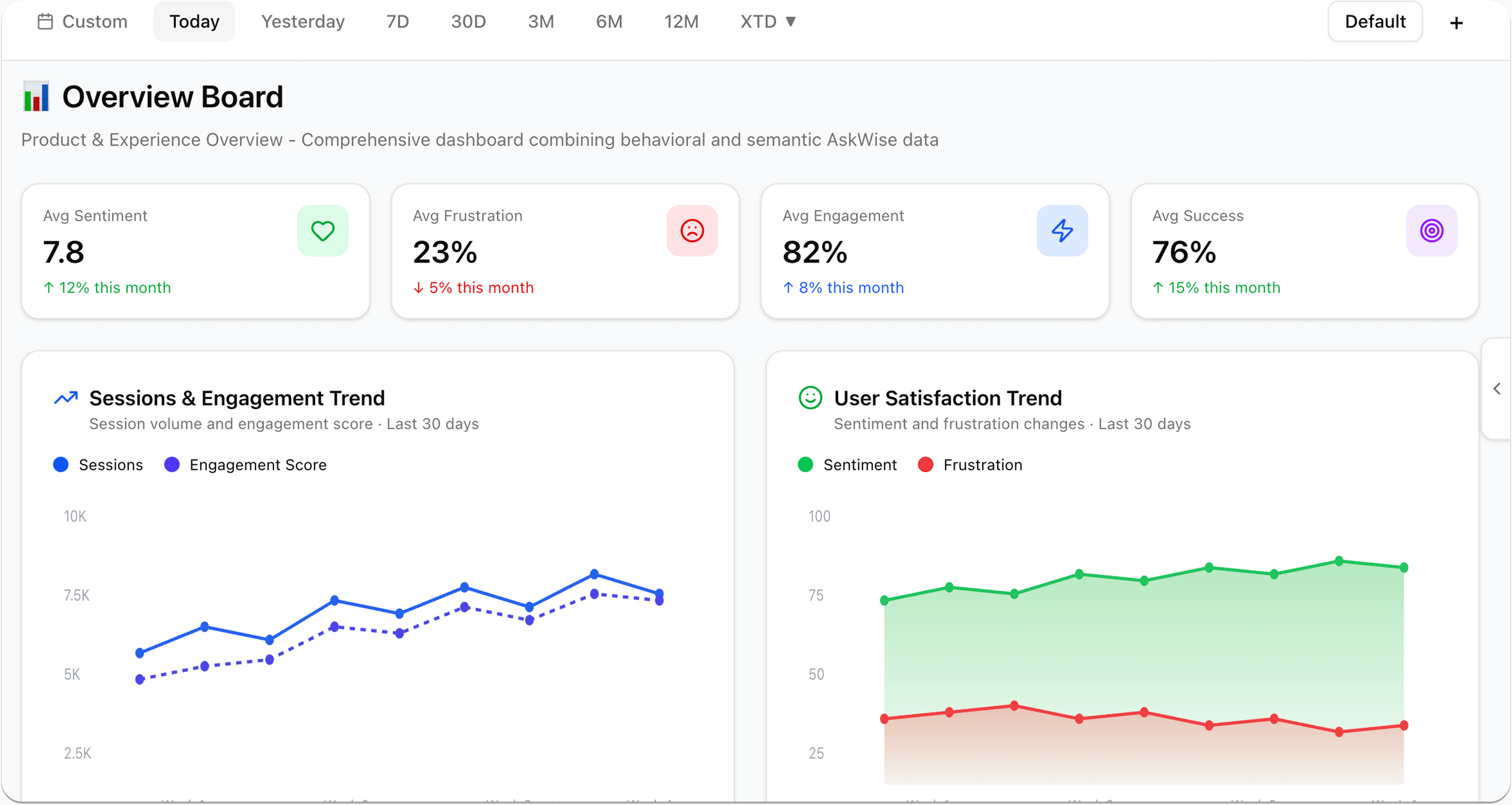Click the Default board button
Image resolution: width=1512 pixels, height=805 pixels.
[x=1375, y=22]
